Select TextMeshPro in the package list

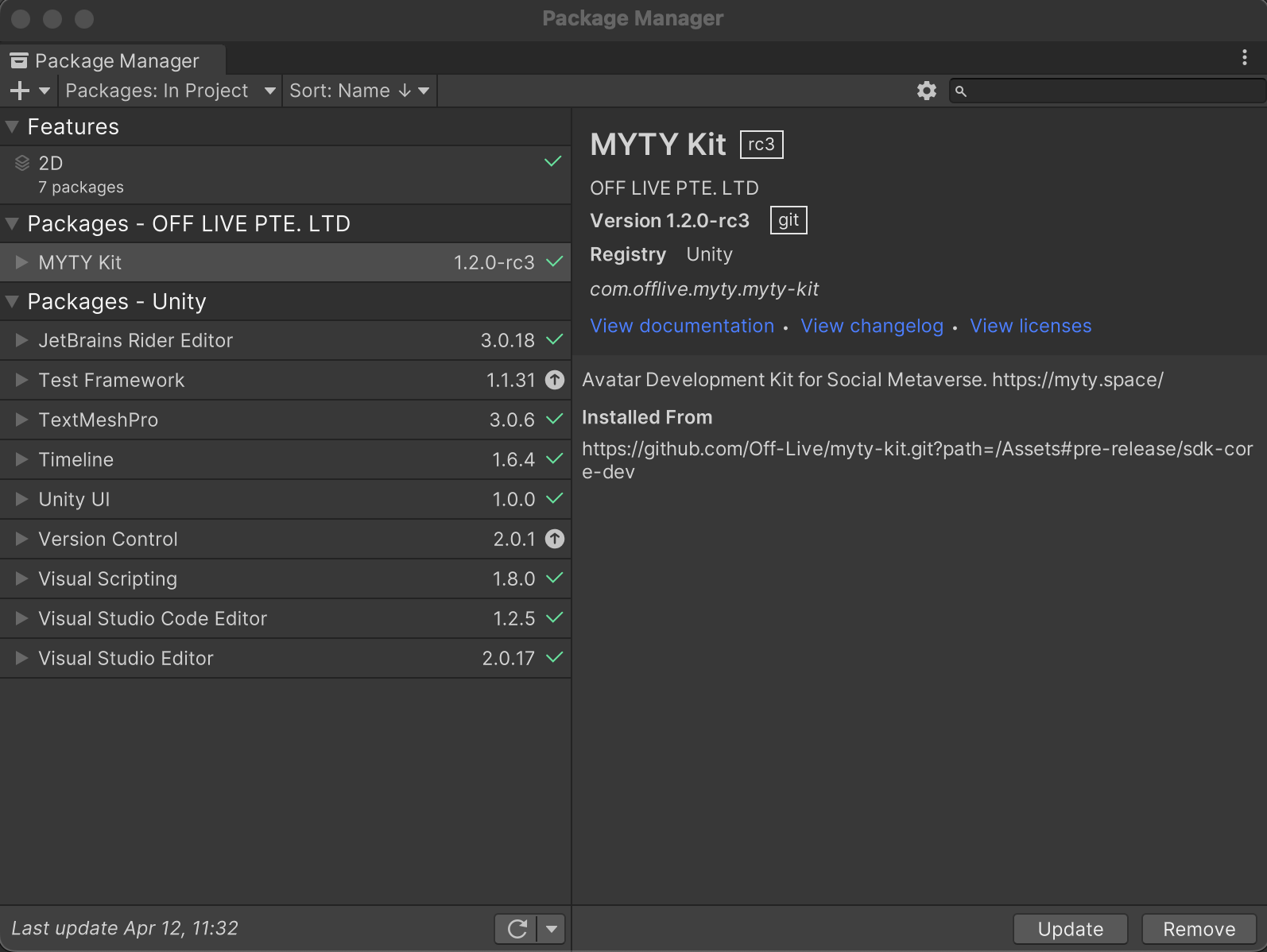pyautogui.click(x=99, y=420)
